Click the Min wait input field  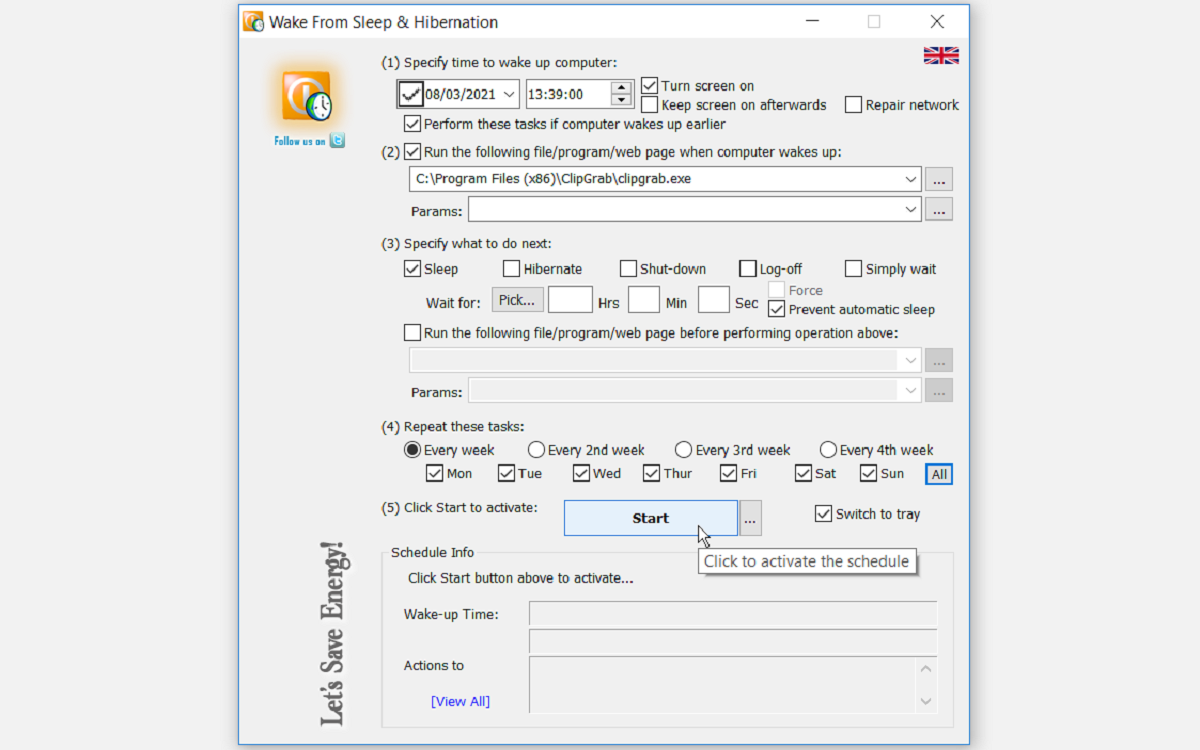tap(644, 300)
